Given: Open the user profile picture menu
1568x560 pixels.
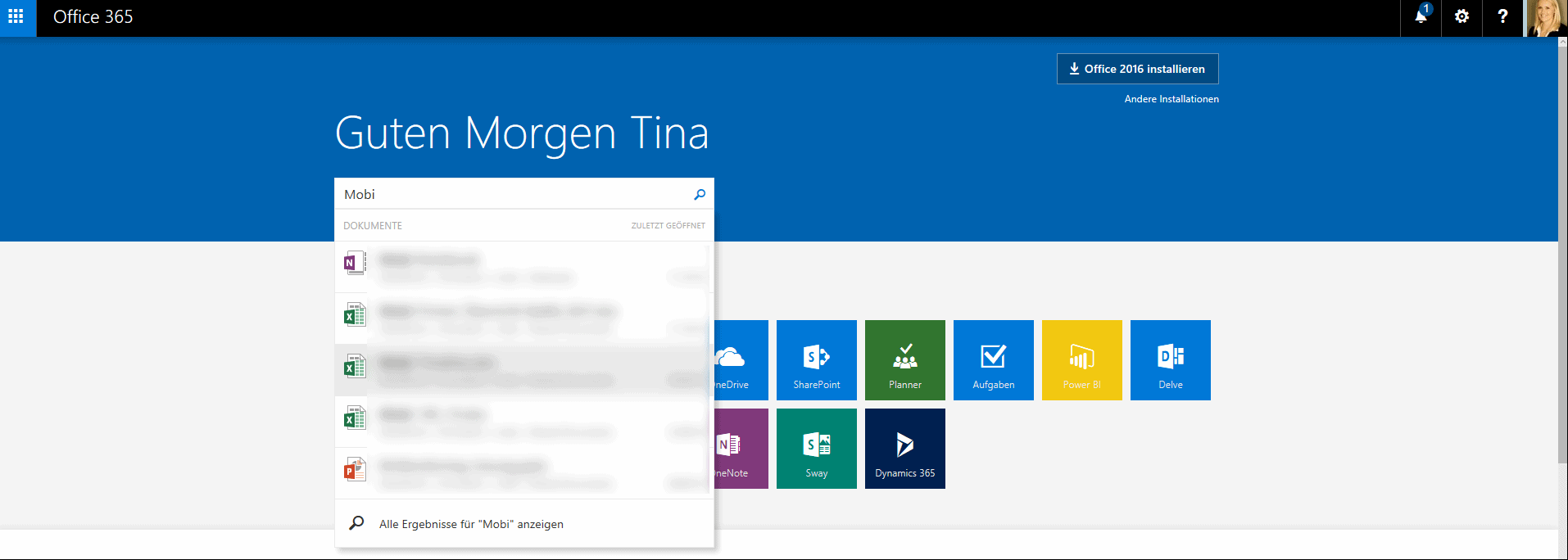Looking at the screenshot, I should pos(1546,18).
